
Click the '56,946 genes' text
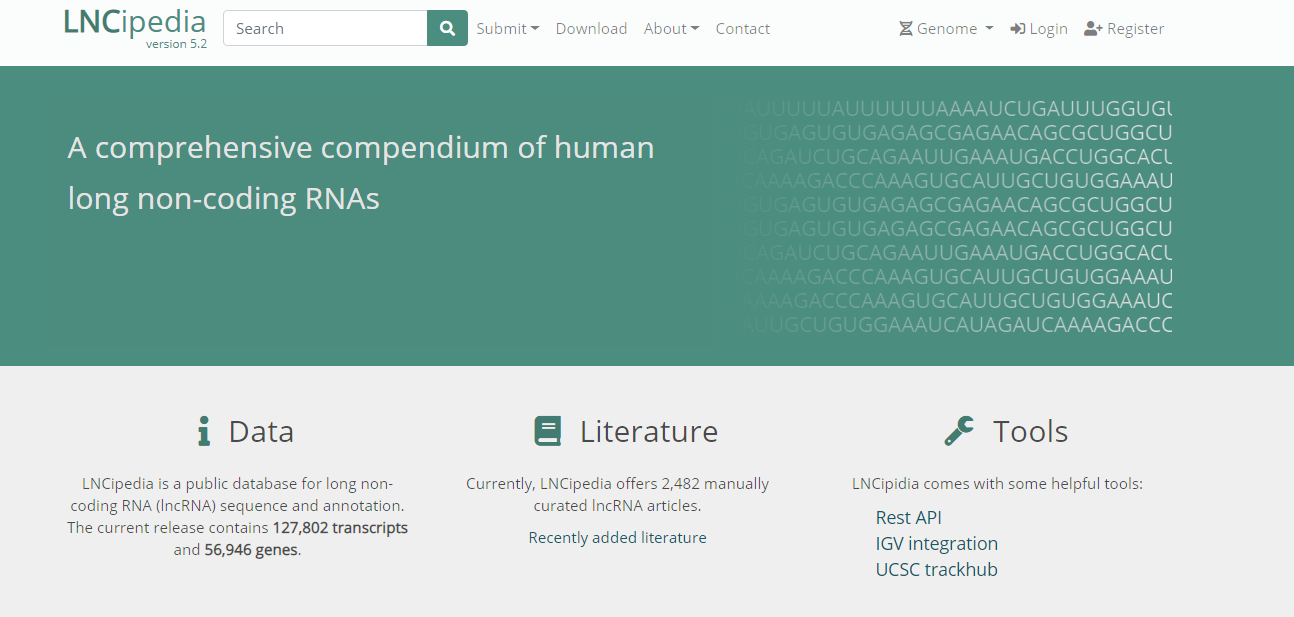pyautogui.click(x=251, y=550)
